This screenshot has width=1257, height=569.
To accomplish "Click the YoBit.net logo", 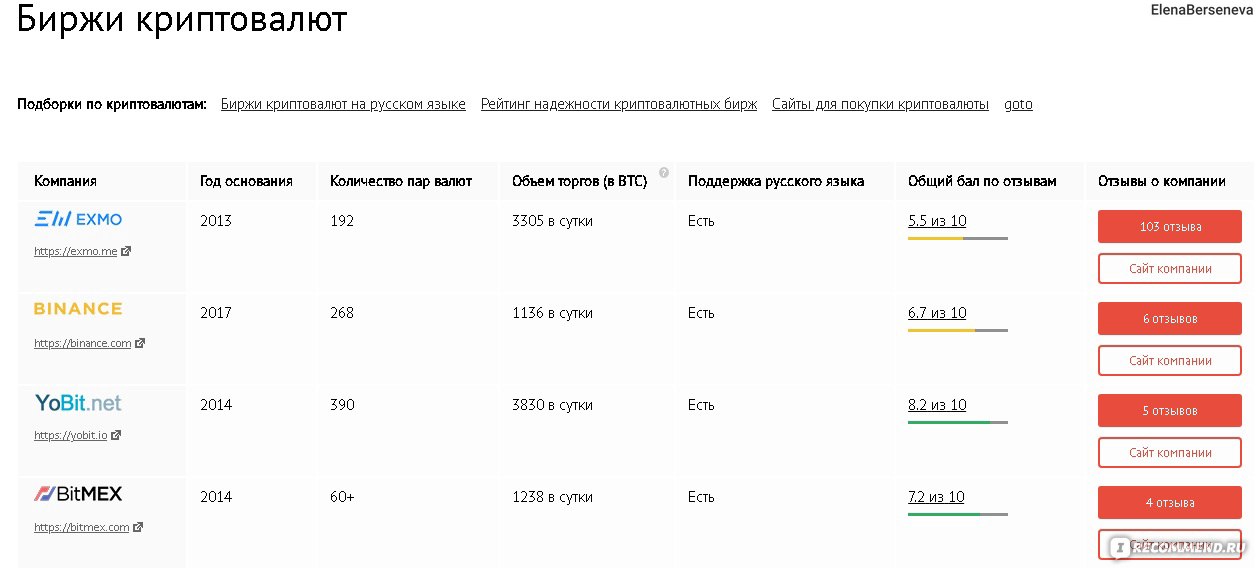I will click(x=78, y=403).
